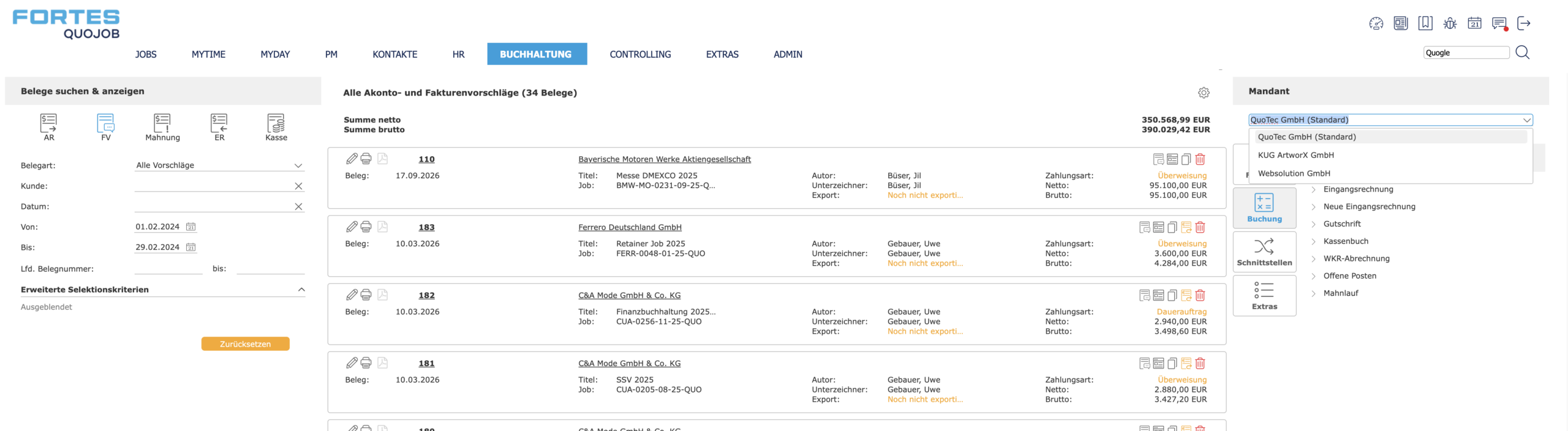Expand WKR-Abrechnung entry
The image size is (1568, 431).
pyautogui.click(x=1313, y=259)
